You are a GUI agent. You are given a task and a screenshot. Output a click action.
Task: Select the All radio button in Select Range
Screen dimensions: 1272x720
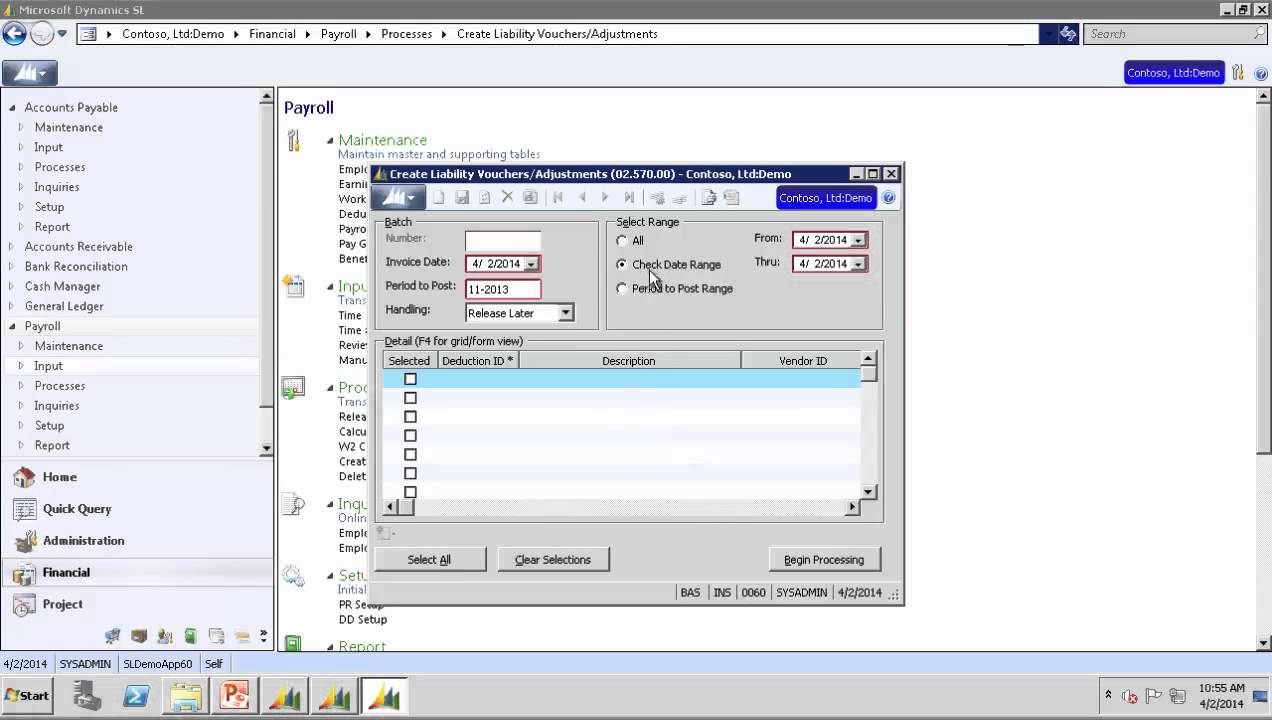(622, 241)
